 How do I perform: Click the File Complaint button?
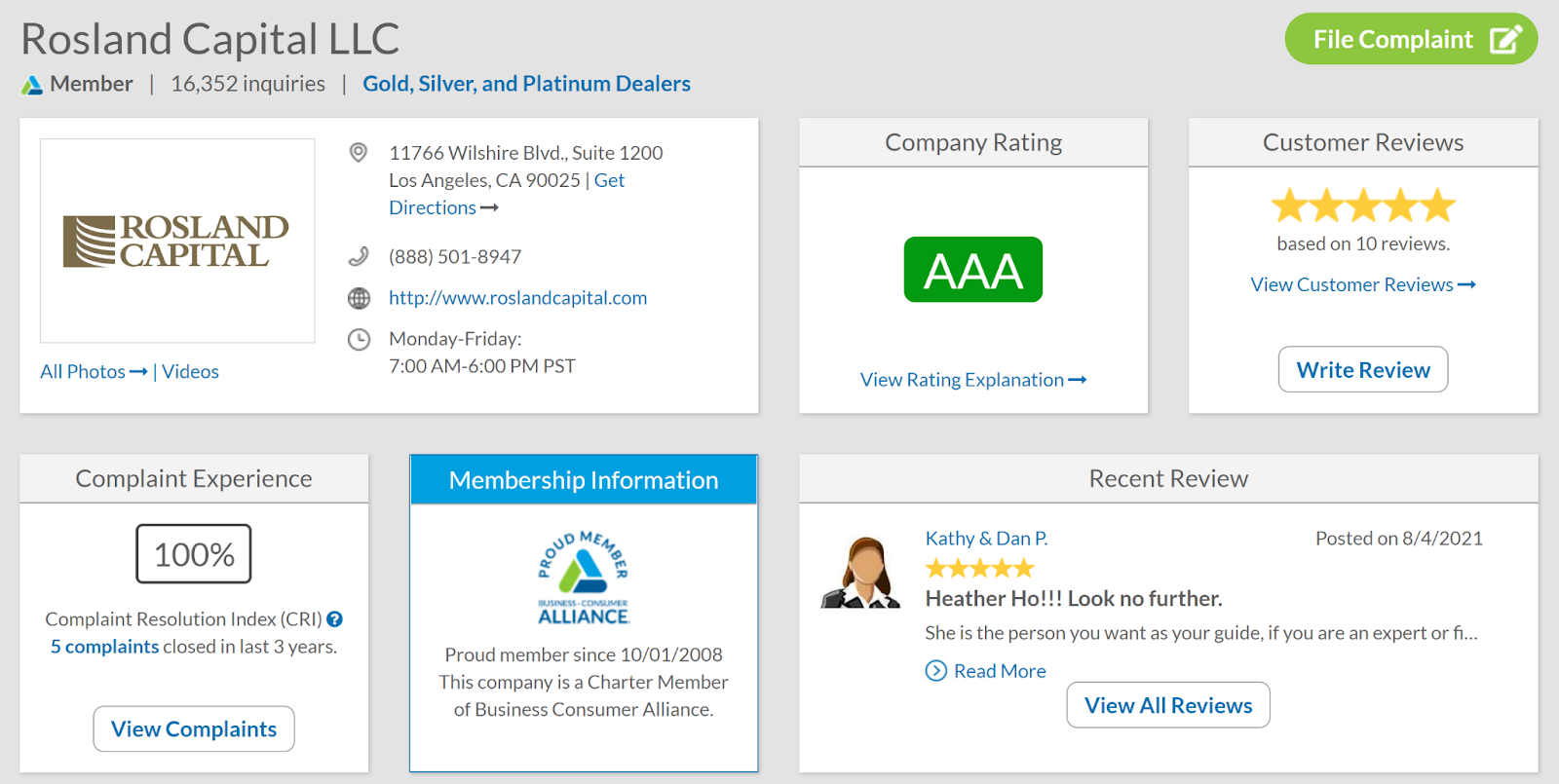1410,39
